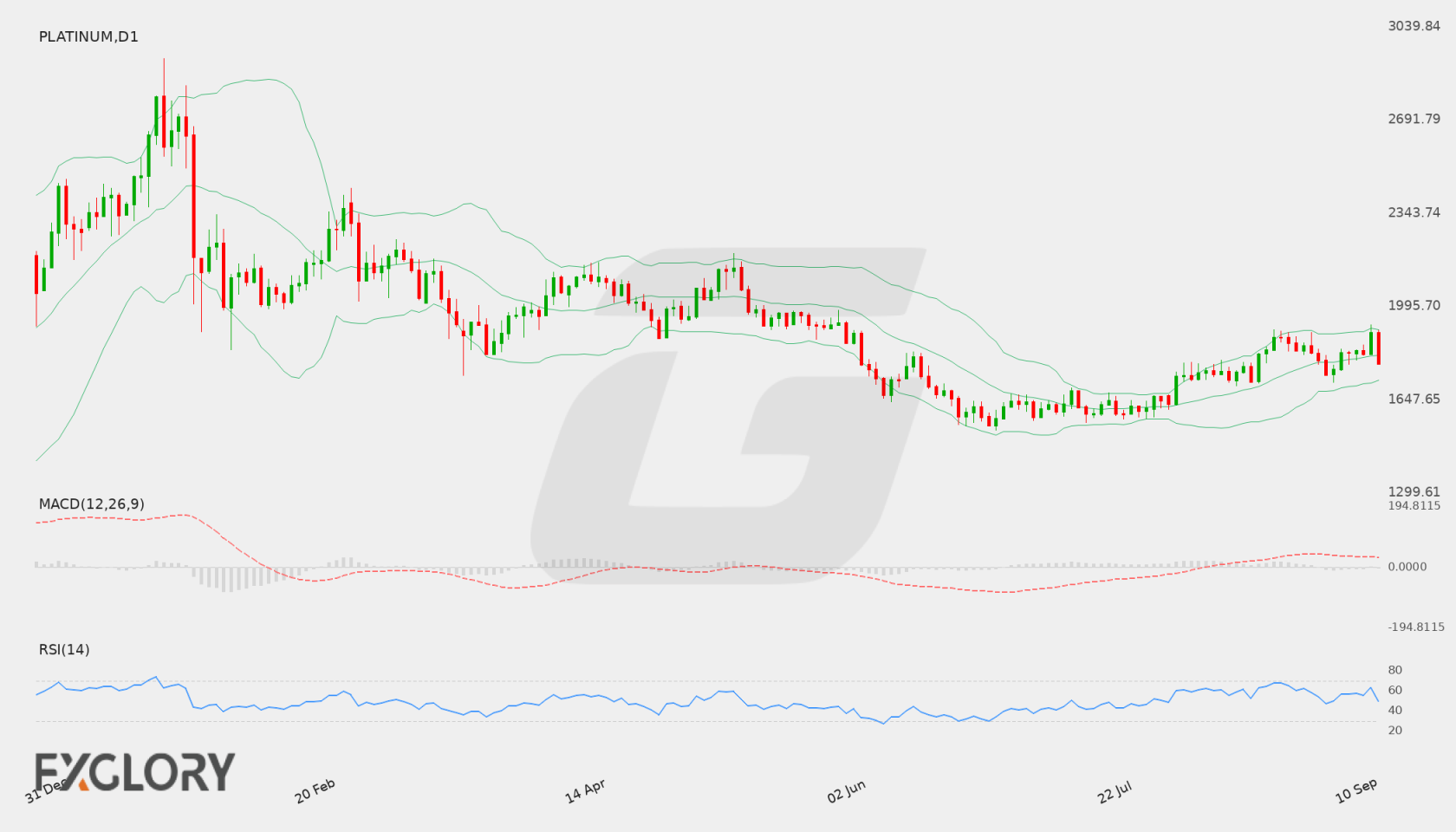Click the 2343.74 price axis label
1456x832 pixels.
click(1414, 212)
